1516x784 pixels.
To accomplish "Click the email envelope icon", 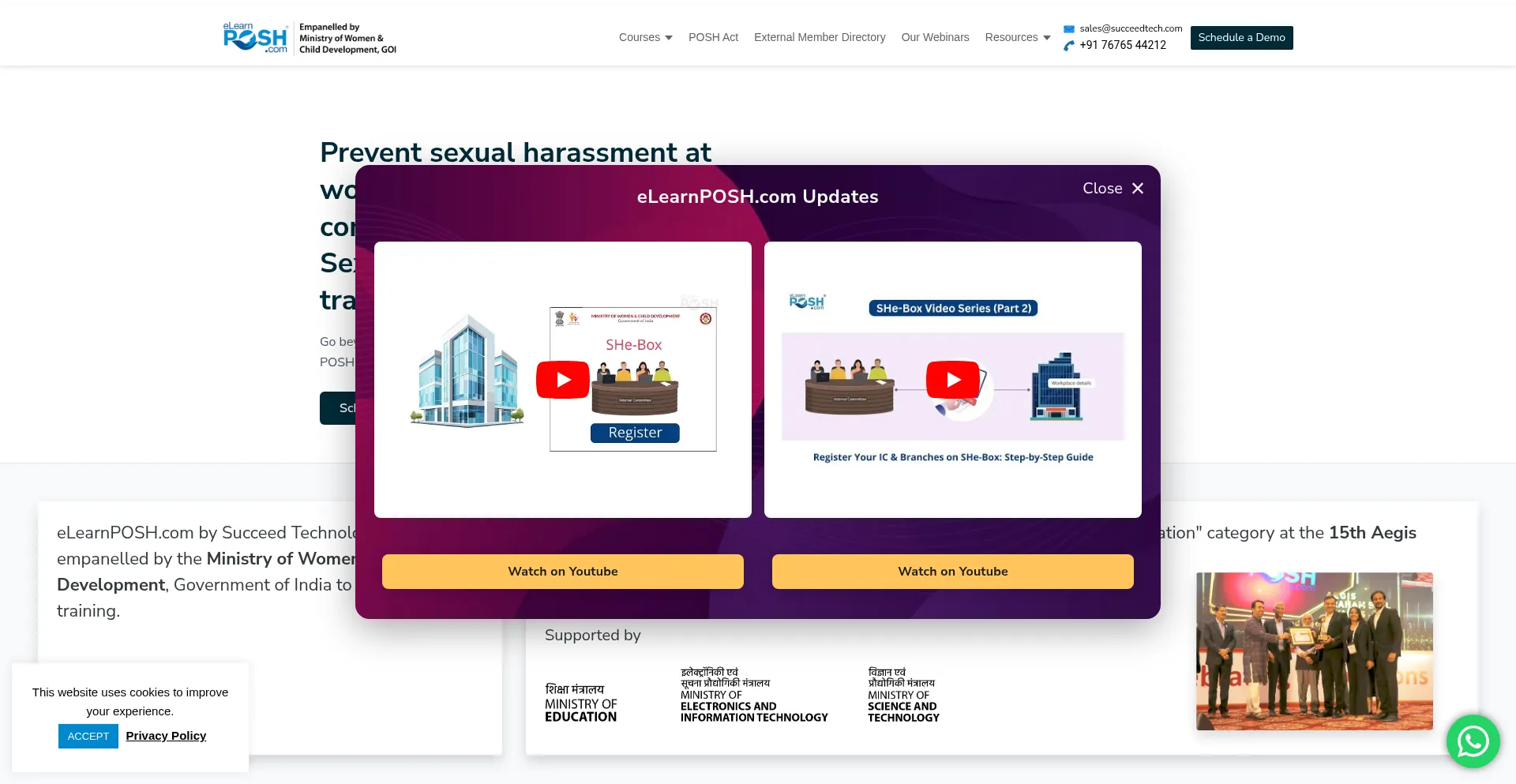I will pyautogui.click(x=1069, y=28).
